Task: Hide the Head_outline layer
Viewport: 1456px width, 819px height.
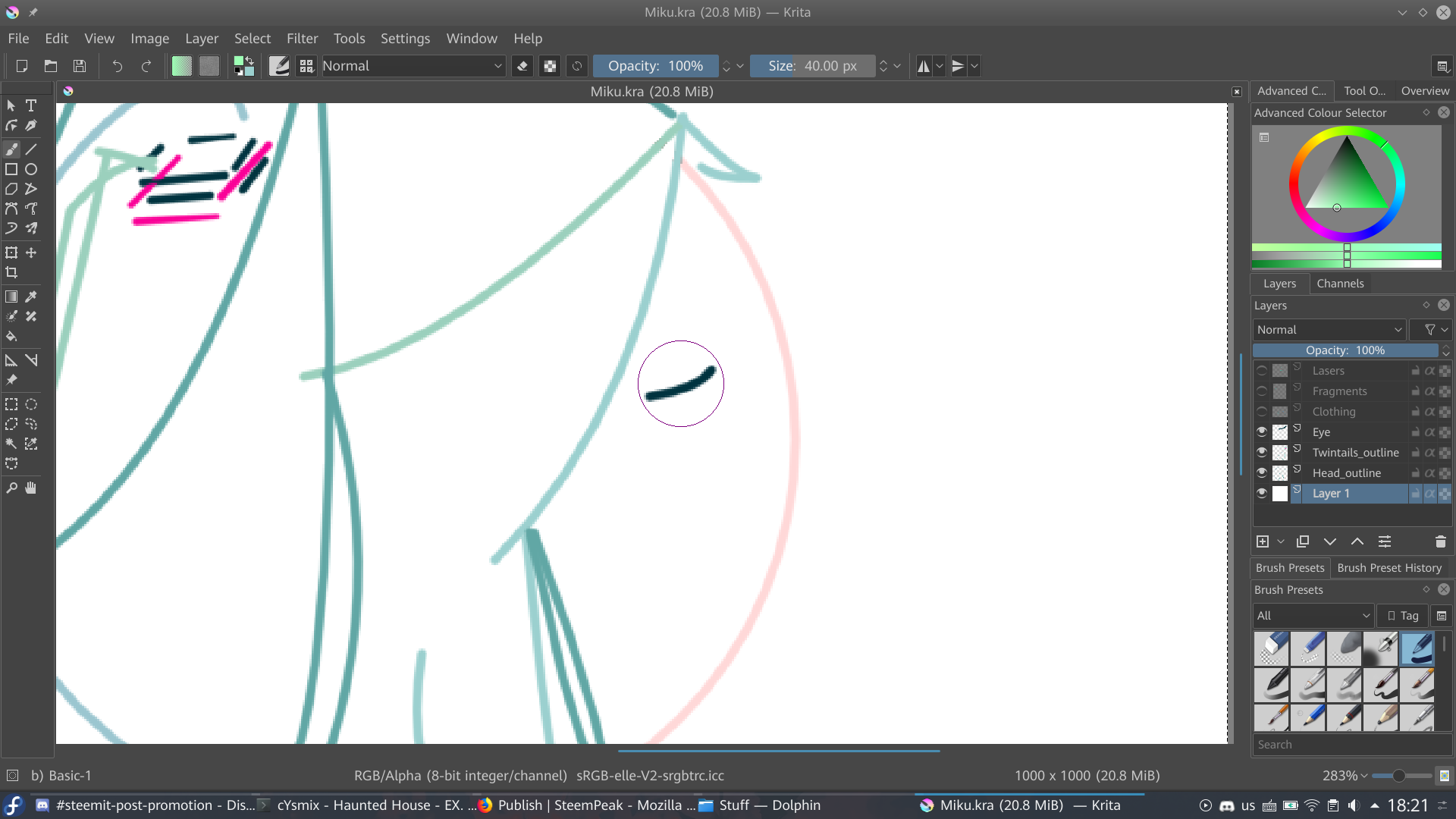Action: point(1262,473)
